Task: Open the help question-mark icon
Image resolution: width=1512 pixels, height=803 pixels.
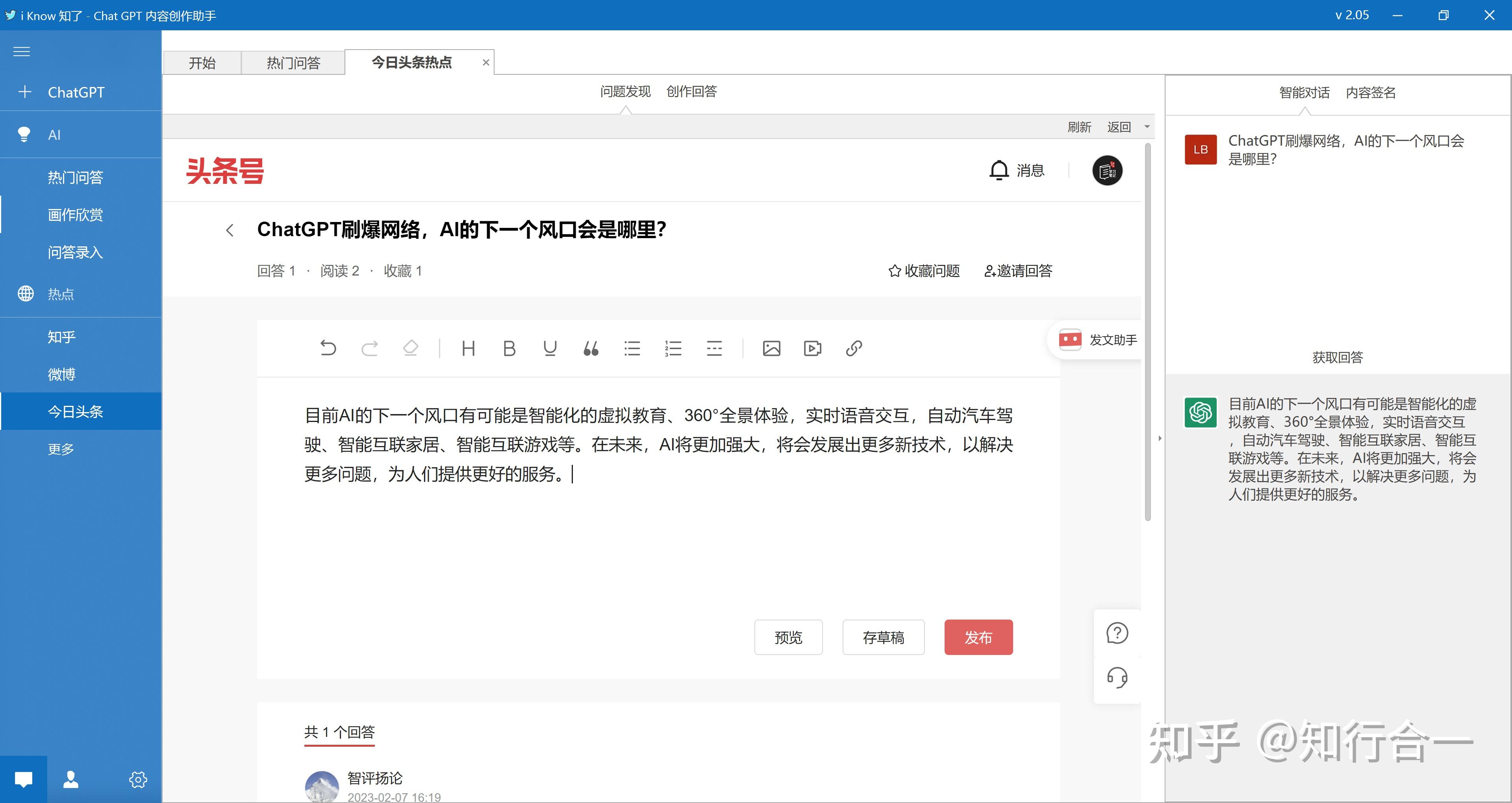Action: coord(1117,633)
